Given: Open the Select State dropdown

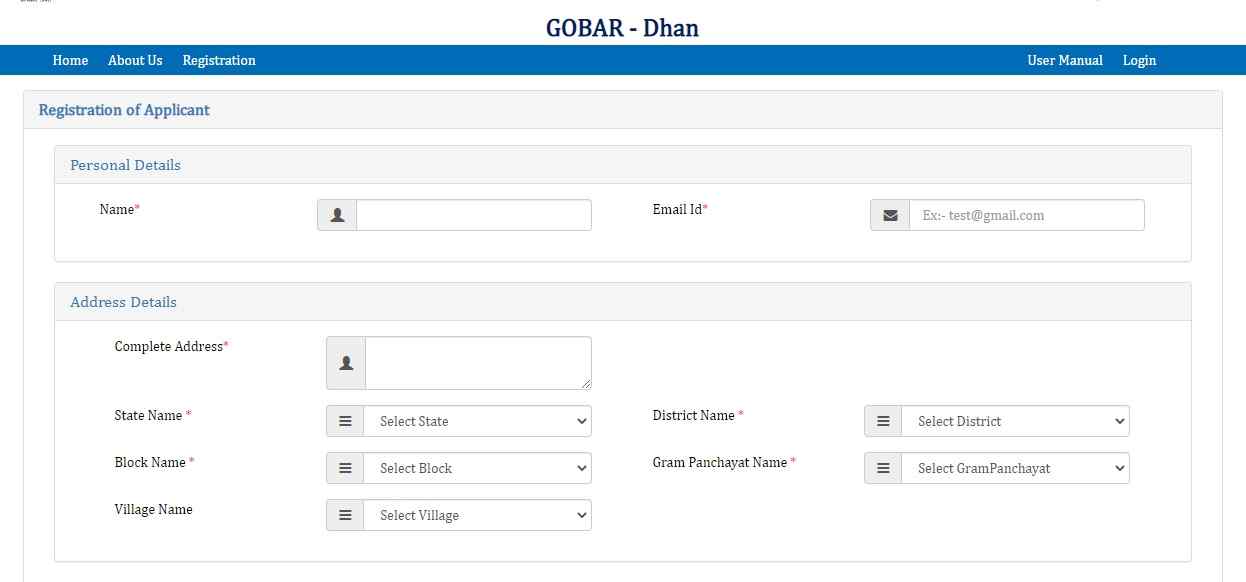Looking at the screenshot, I should point(477,420).
